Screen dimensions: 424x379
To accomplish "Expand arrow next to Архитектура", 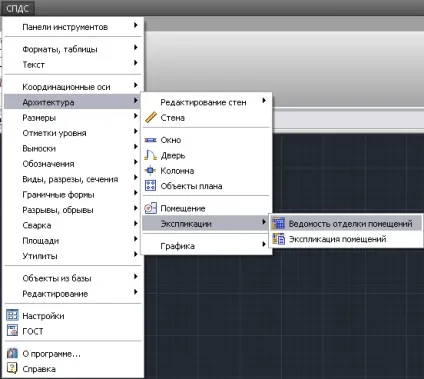I will (135, 101).
